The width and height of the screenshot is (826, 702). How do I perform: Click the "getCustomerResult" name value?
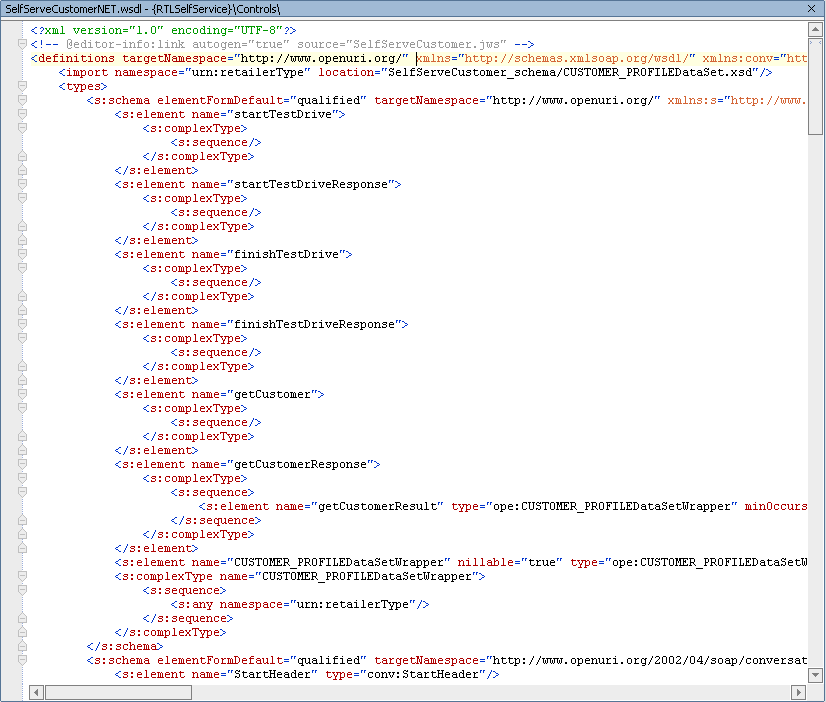[377, 507]
